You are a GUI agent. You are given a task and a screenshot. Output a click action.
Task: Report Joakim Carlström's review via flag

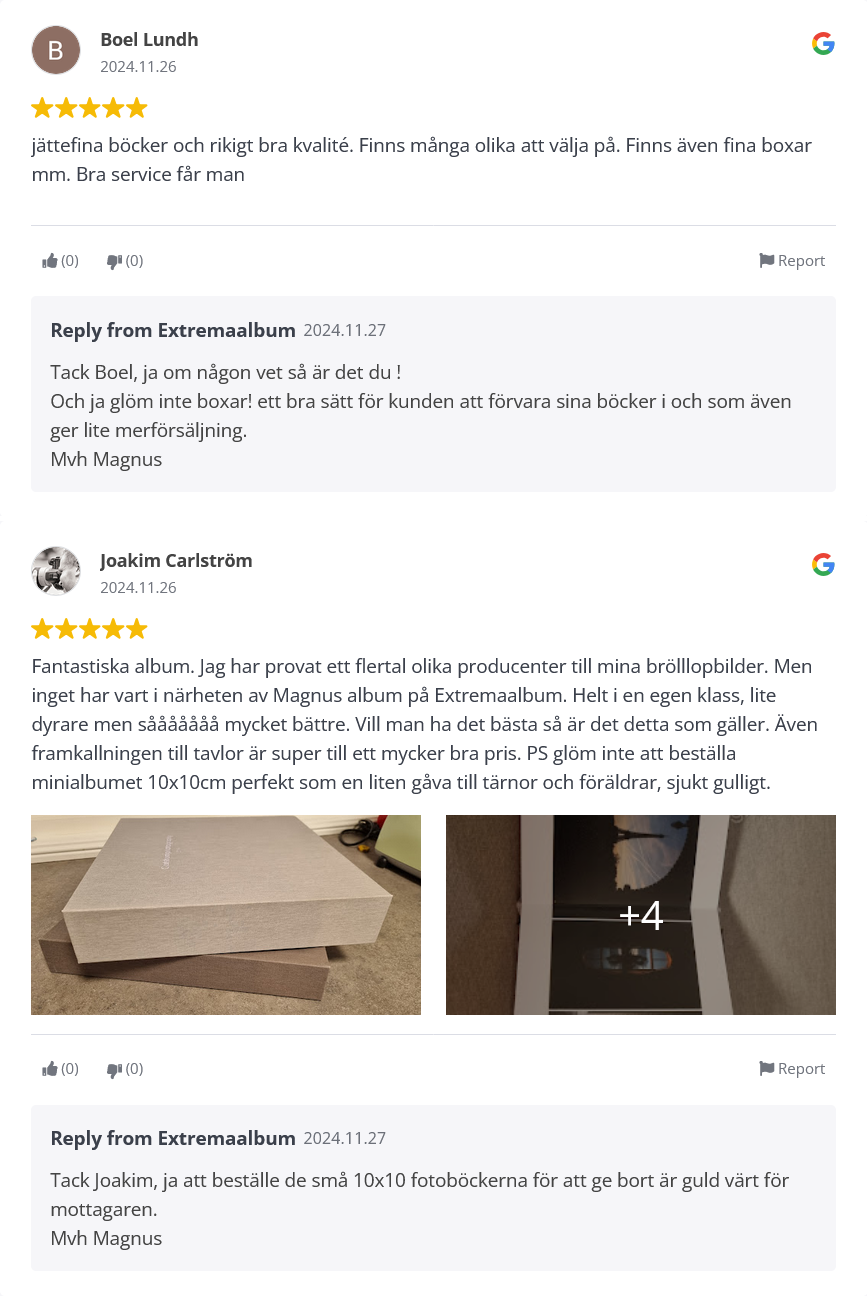pos(792,1069)
